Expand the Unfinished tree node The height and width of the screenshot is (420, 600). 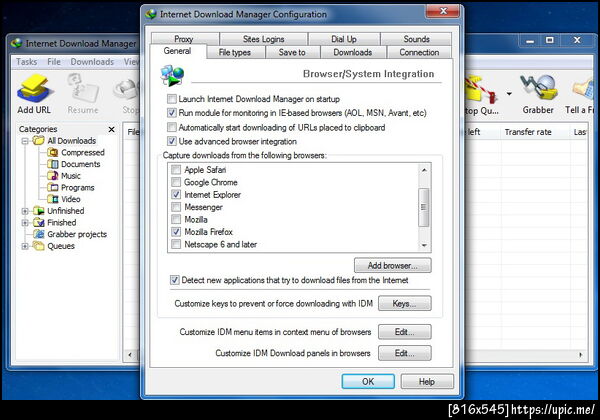25,211
